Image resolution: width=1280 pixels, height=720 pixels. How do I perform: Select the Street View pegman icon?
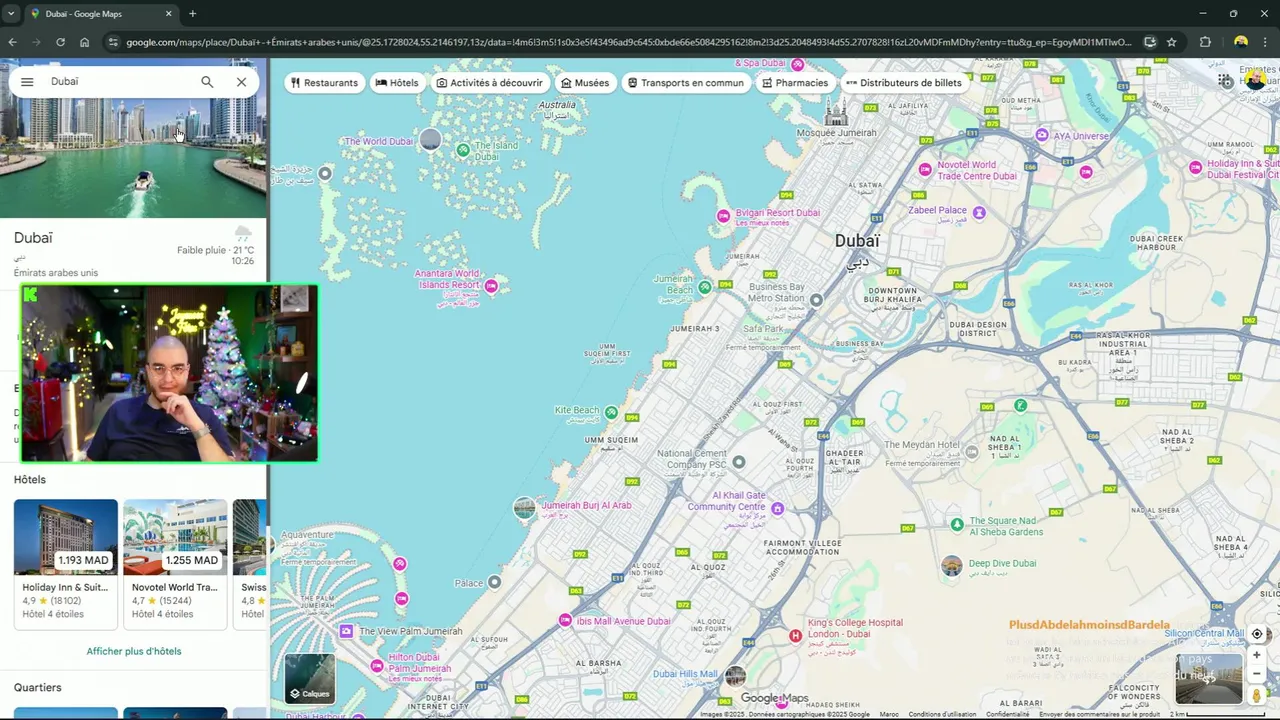[1257, 695]
